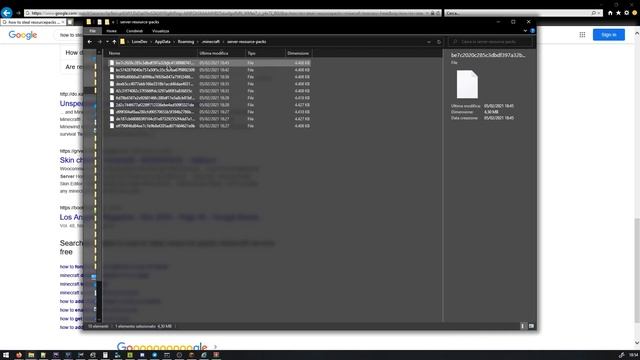Select the 4.419 KB file in the list
Image resolution: width=640 pixels, height=360 pixels.
pos(210,98)
